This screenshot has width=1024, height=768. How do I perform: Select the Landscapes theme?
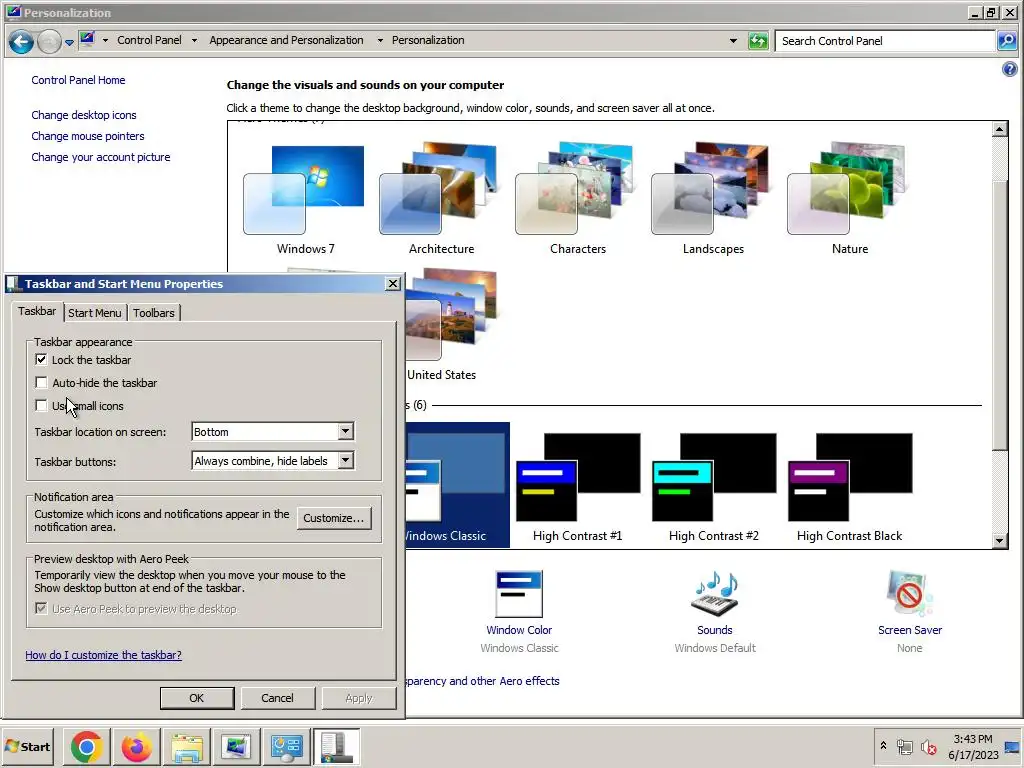(x=713, y=199)
